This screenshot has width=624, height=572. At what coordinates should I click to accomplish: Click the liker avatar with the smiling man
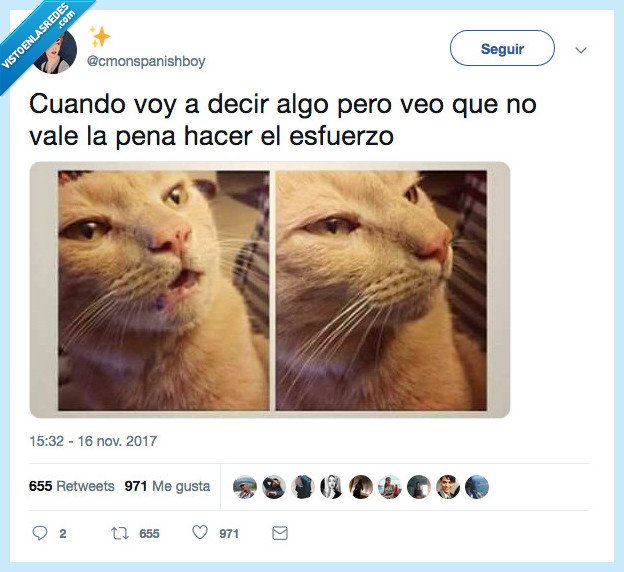click(x=448, y=487)
